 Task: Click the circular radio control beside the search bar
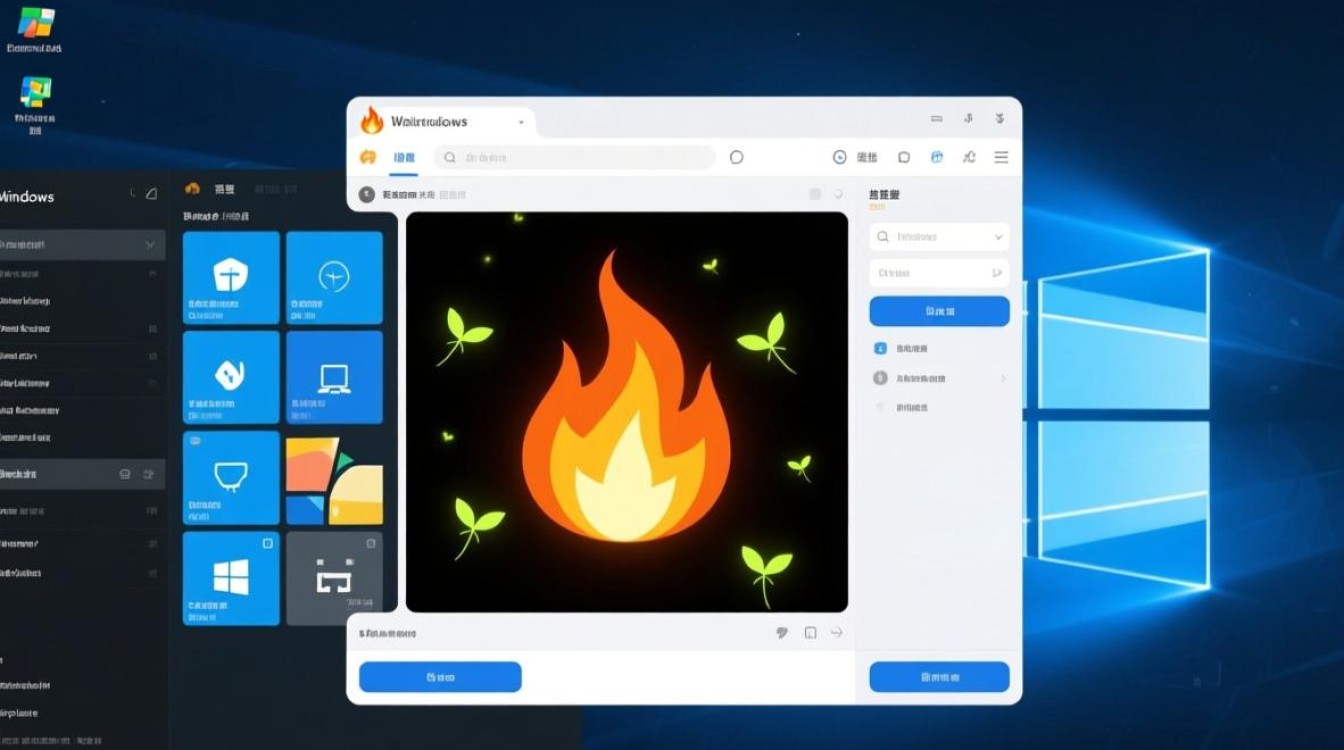click(736, 157)
